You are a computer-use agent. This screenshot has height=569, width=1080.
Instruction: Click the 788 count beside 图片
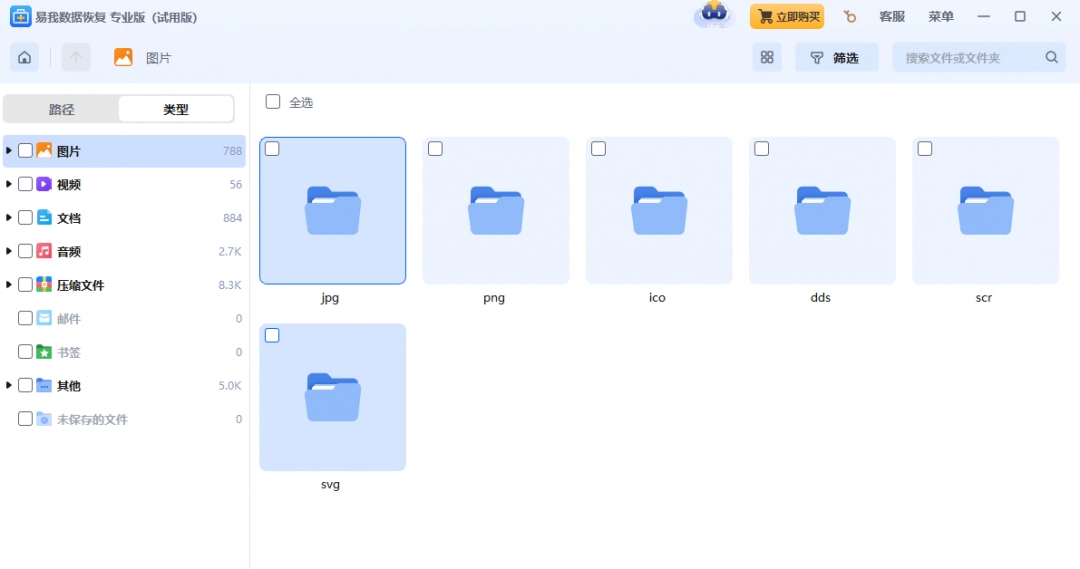[x=232, y=151]
